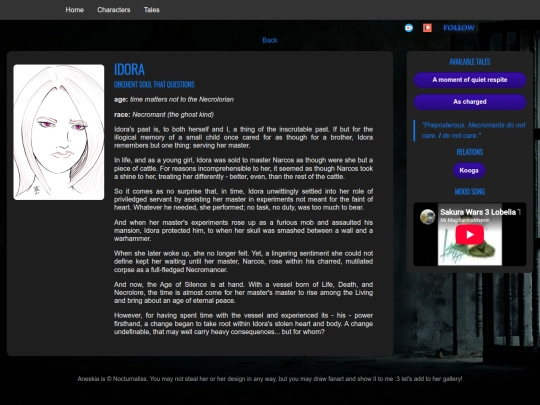Play the Sakura Wars 3 mood song video
Image resolution: width=540 pixels, height=405 pixels.
pos(470,235)
